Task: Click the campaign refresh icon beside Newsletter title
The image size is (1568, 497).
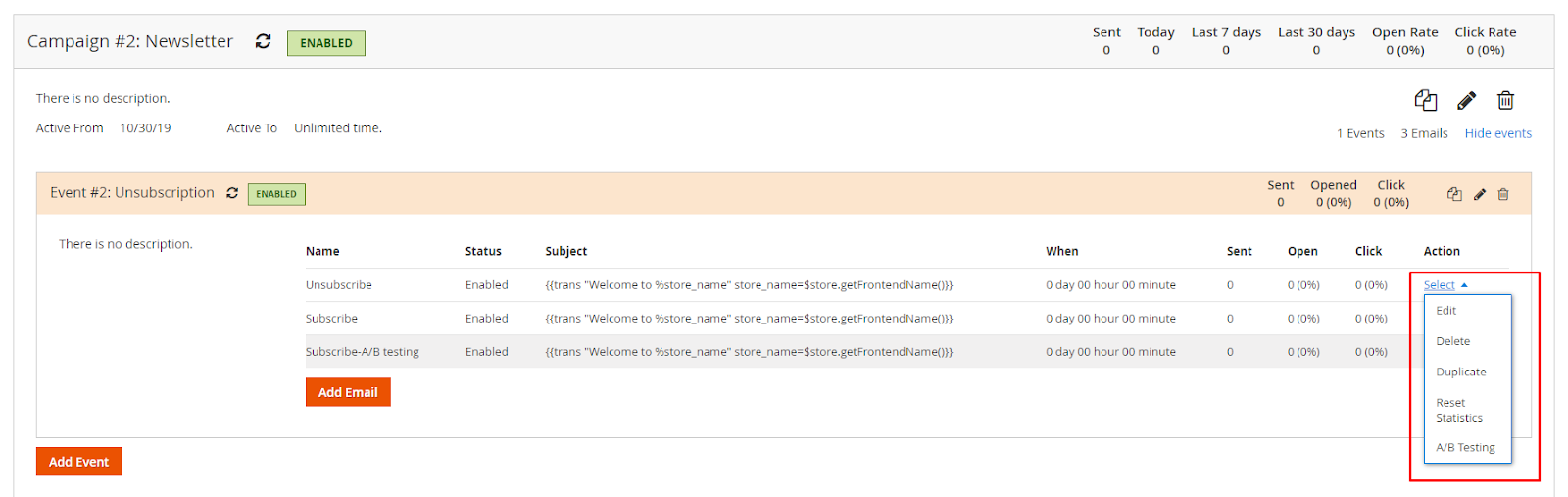Action: tap(263, 41)
